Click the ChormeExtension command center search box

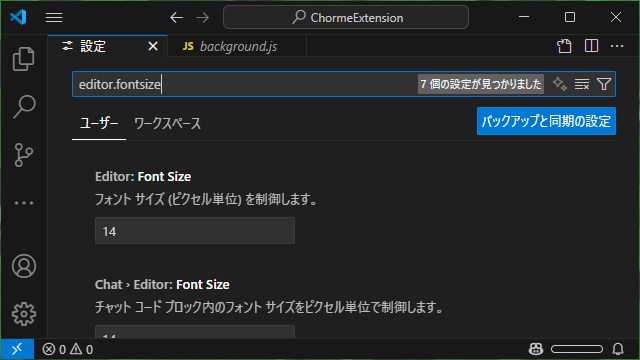pyautogui.click(x=346, y=18)
